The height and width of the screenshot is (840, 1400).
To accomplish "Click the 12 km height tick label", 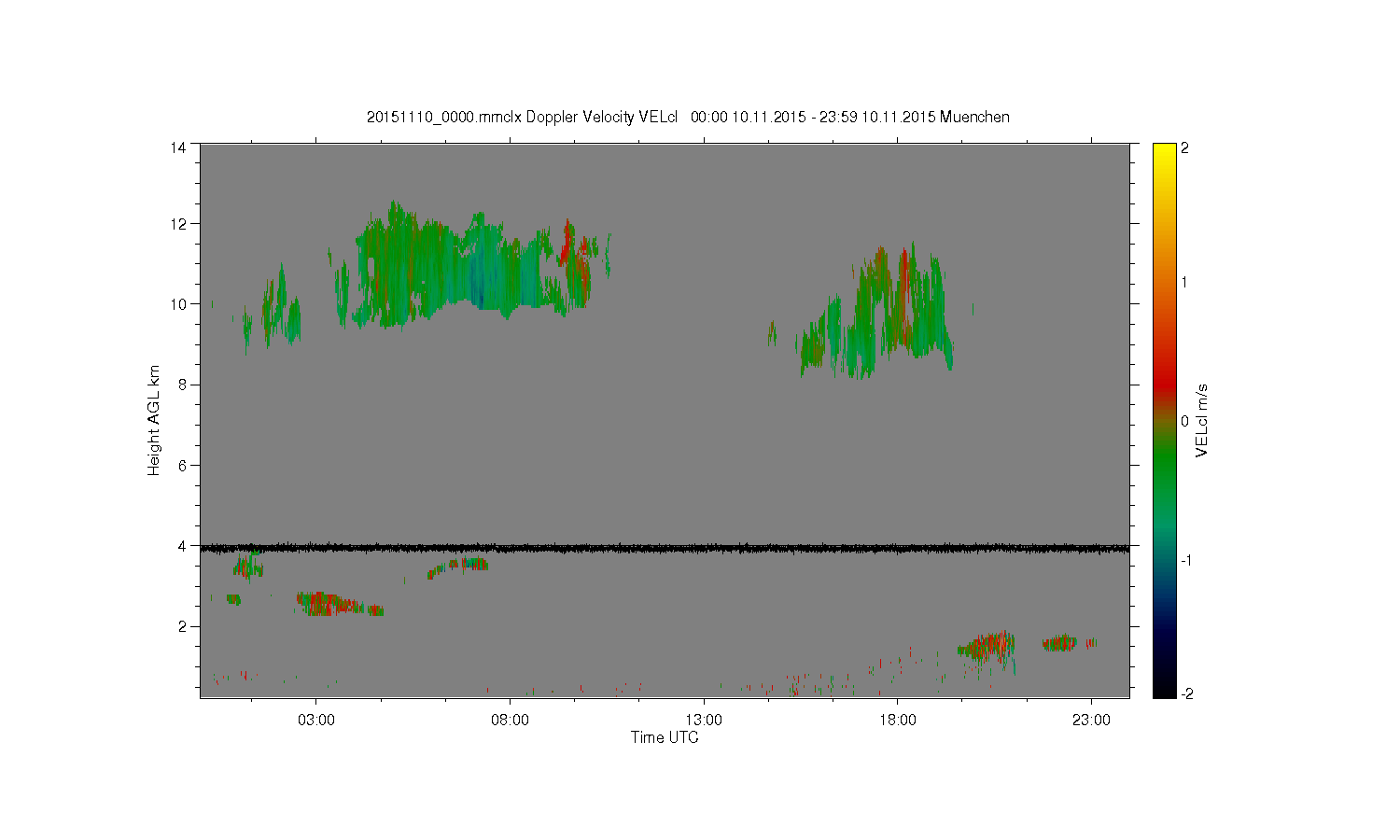I will (x=178, y=224).
